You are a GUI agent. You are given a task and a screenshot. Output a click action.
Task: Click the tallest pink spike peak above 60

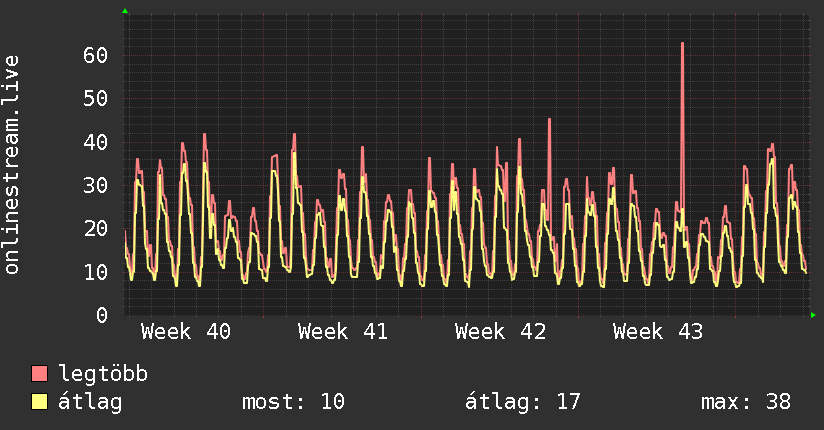point(682,44)
